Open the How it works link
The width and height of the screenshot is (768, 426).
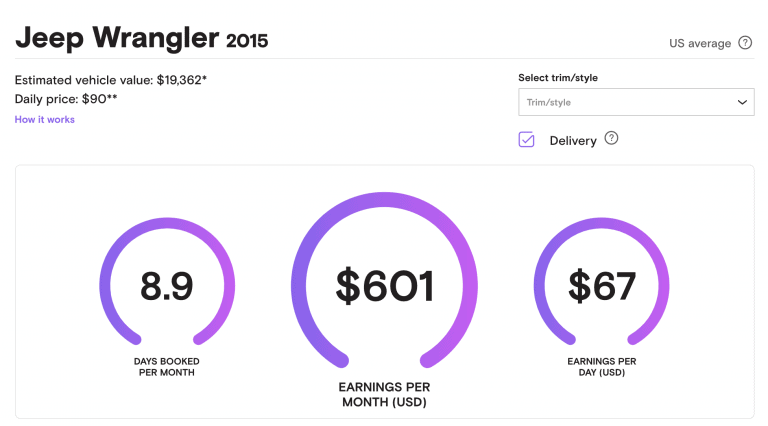point(45,120)
